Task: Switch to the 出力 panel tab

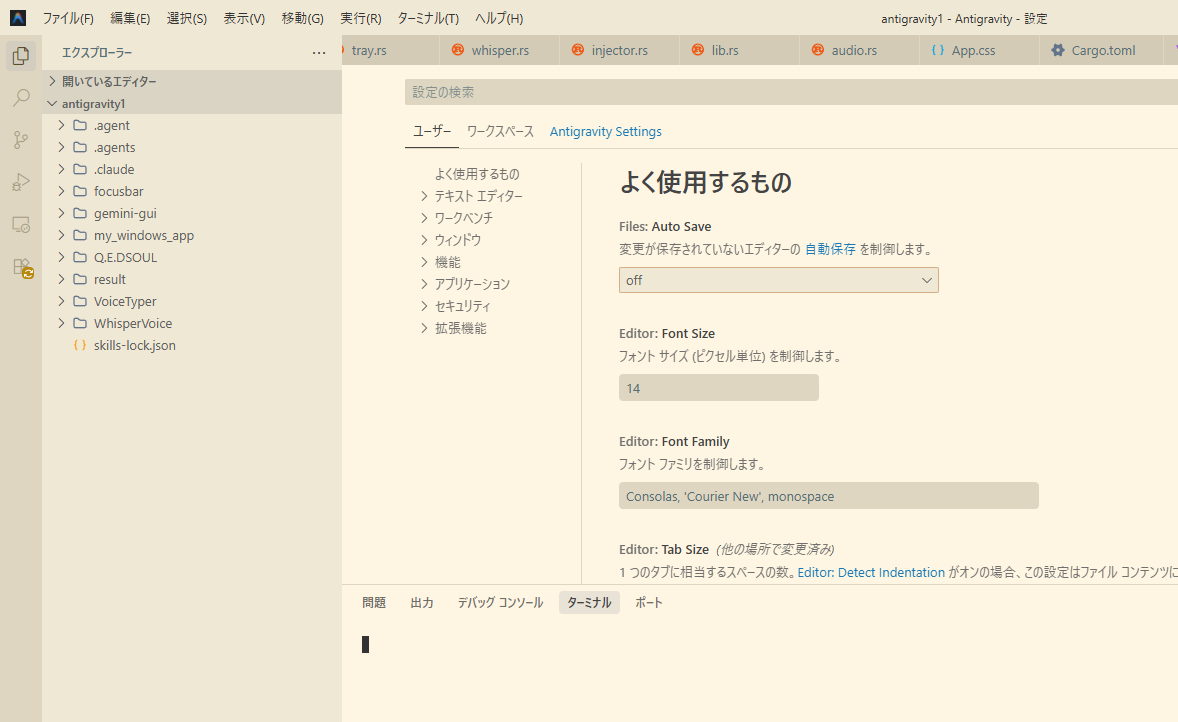Action: click(422, 603)
